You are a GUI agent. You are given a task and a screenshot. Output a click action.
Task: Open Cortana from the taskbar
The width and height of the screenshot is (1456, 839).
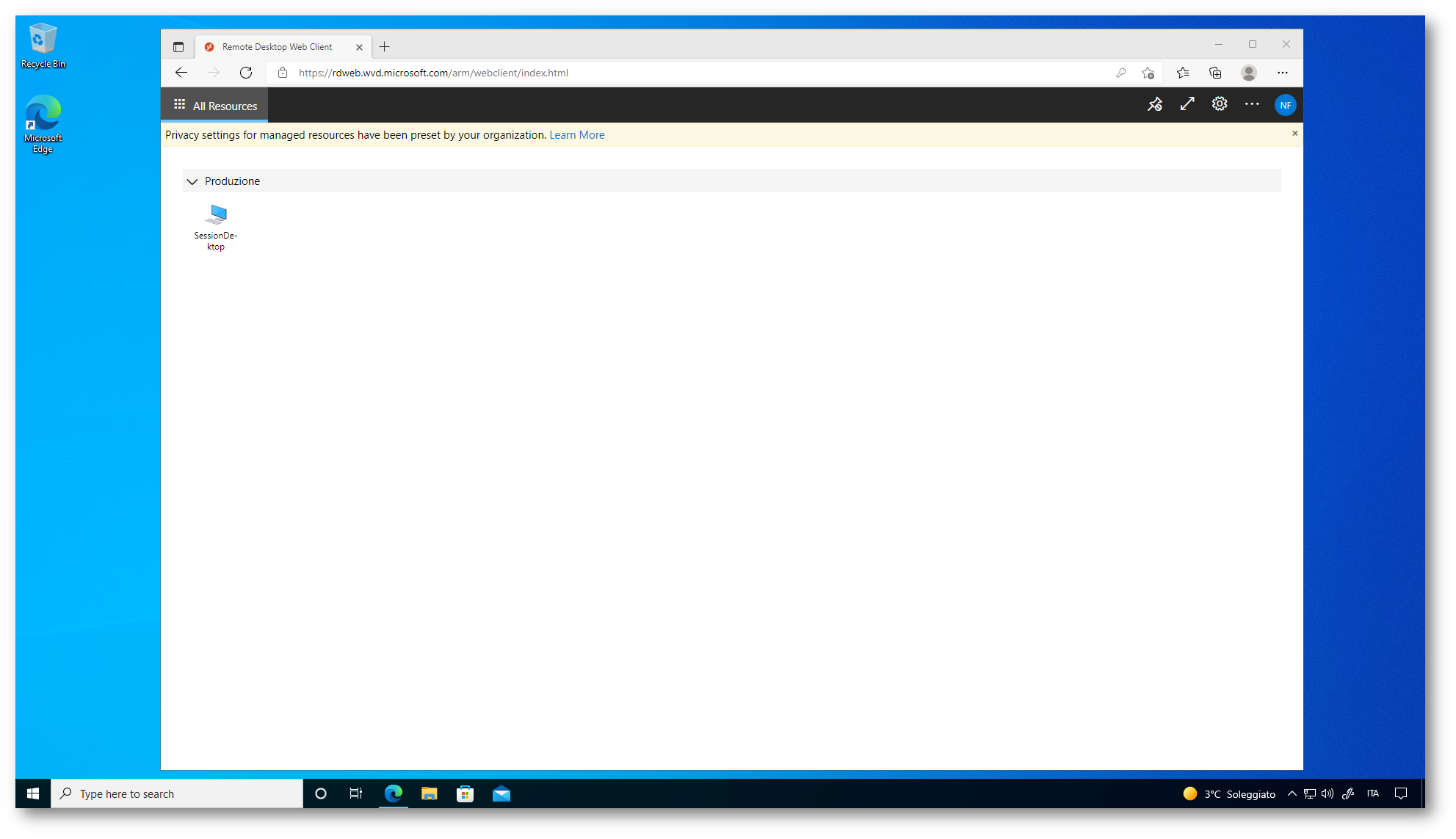point(321,793)
